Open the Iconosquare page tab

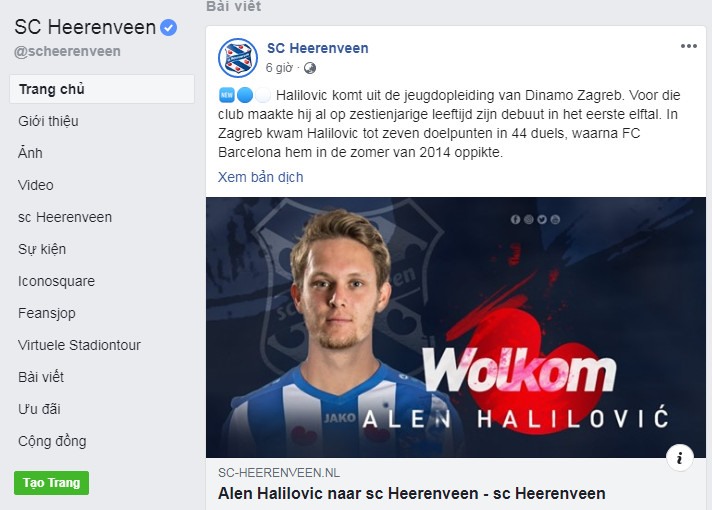pos(56,281)
